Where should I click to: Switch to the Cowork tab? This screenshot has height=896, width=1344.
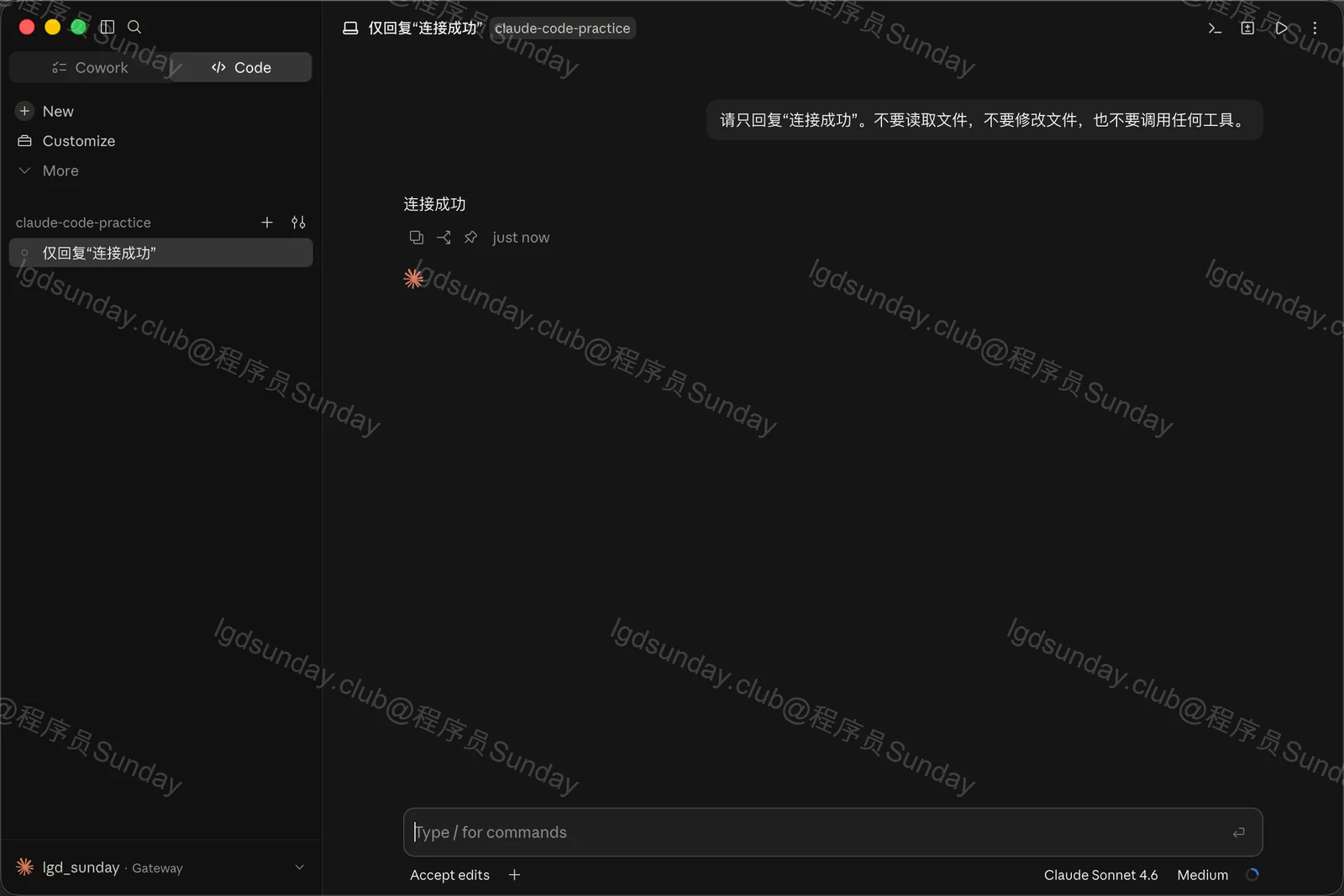tap(89, 67)
